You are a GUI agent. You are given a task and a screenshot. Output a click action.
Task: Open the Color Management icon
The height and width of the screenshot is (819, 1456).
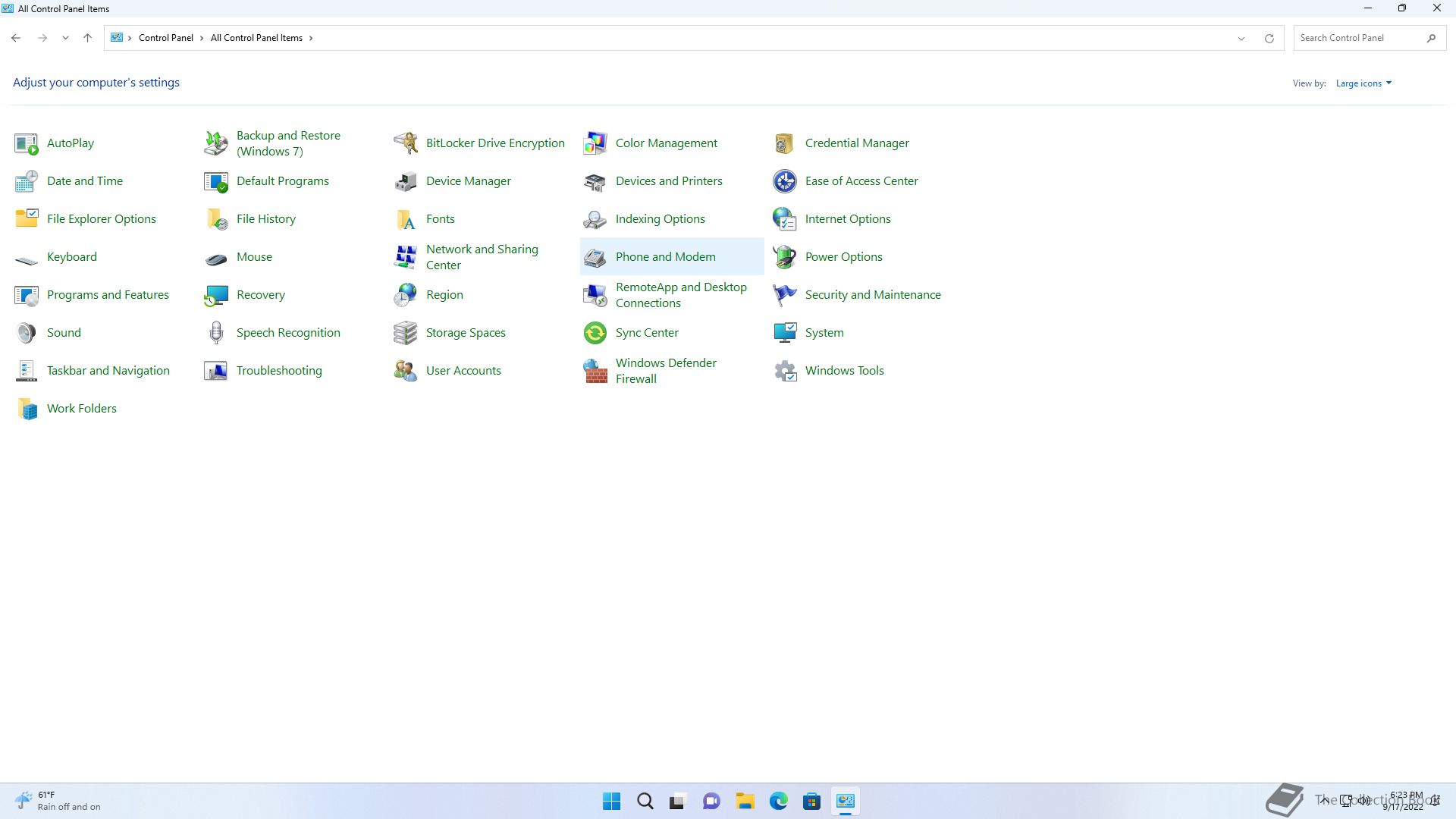coord(595,143)
